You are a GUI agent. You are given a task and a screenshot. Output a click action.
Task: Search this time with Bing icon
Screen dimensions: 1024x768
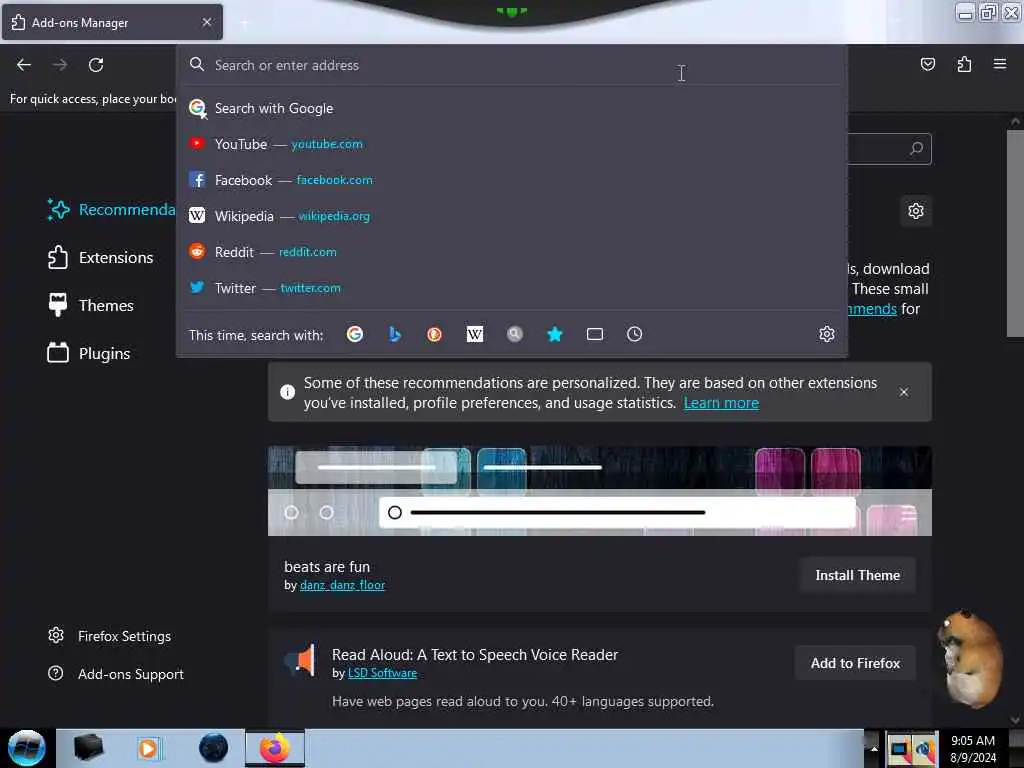(x=394, y=334)
